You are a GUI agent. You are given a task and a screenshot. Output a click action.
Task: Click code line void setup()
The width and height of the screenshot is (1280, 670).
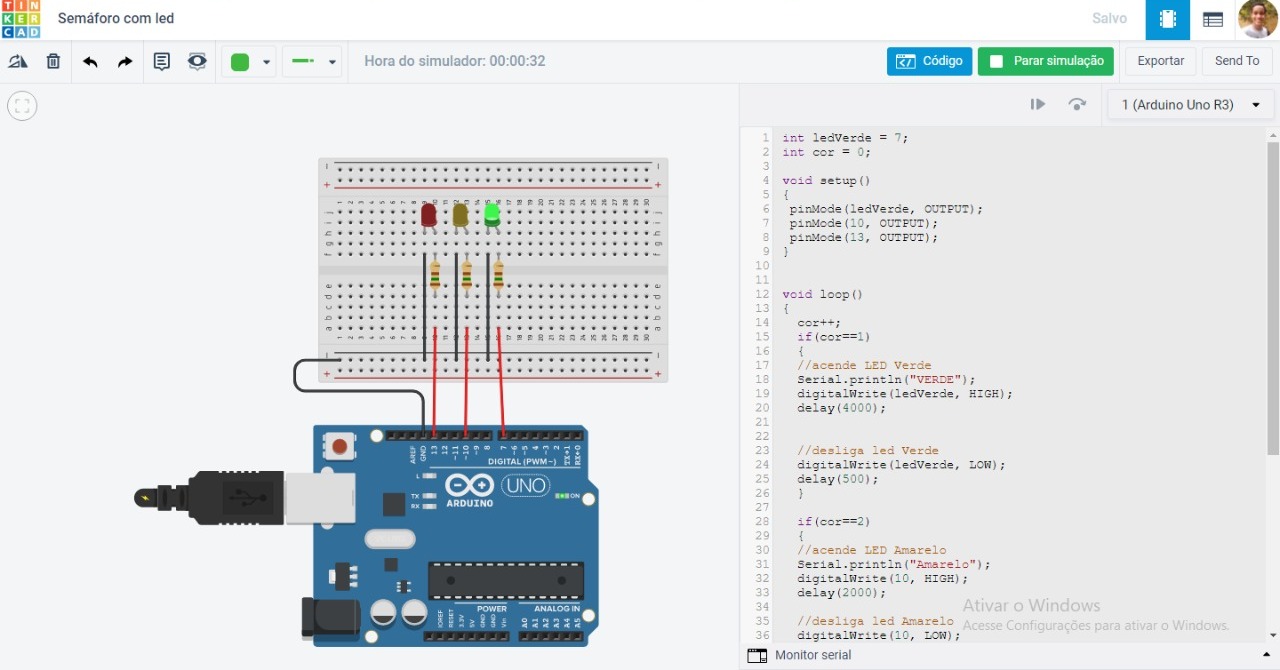pos(827,181)
